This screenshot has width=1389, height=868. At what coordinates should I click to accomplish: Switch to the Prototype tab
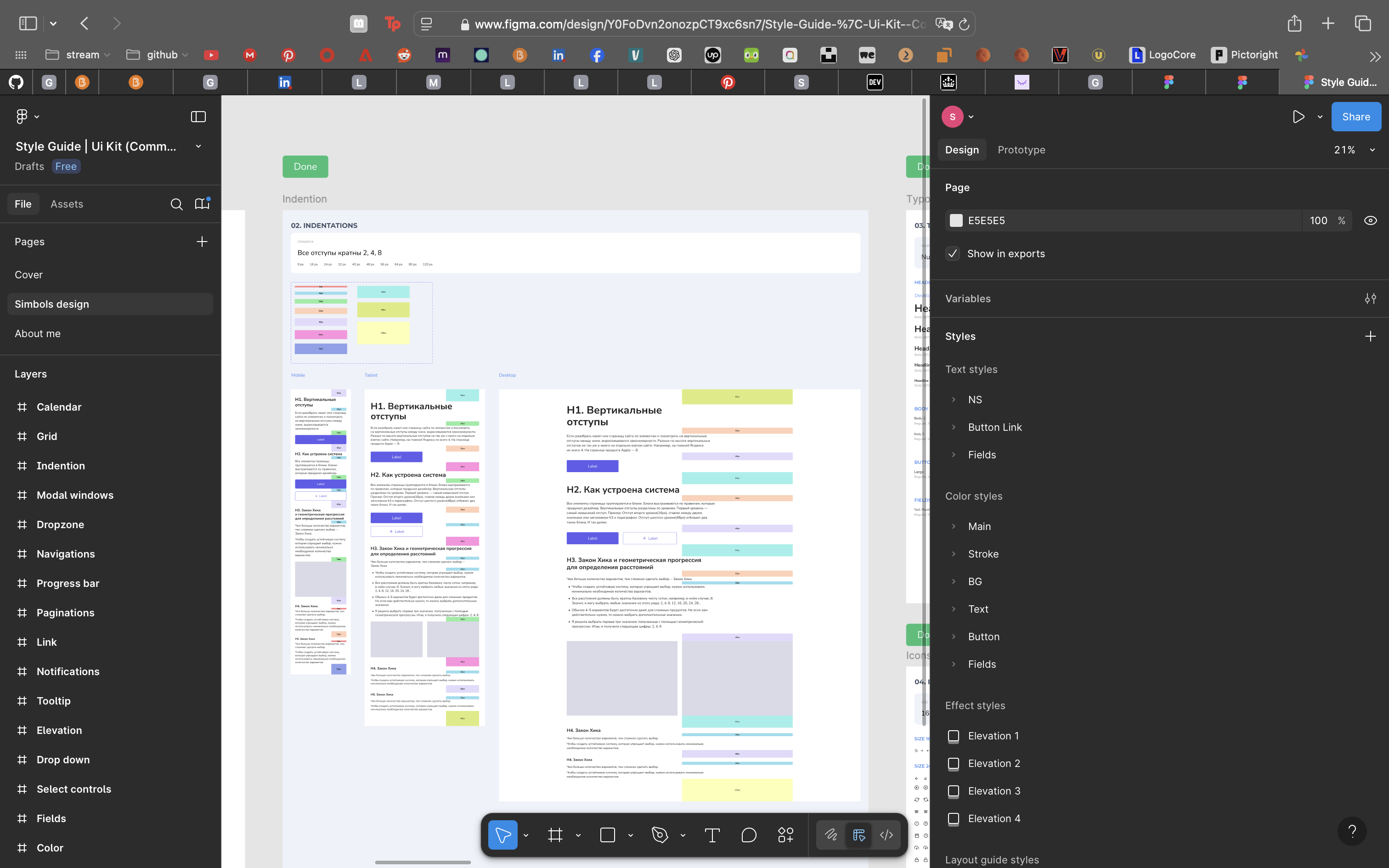pyautogui.click(x=1021, y=150)
